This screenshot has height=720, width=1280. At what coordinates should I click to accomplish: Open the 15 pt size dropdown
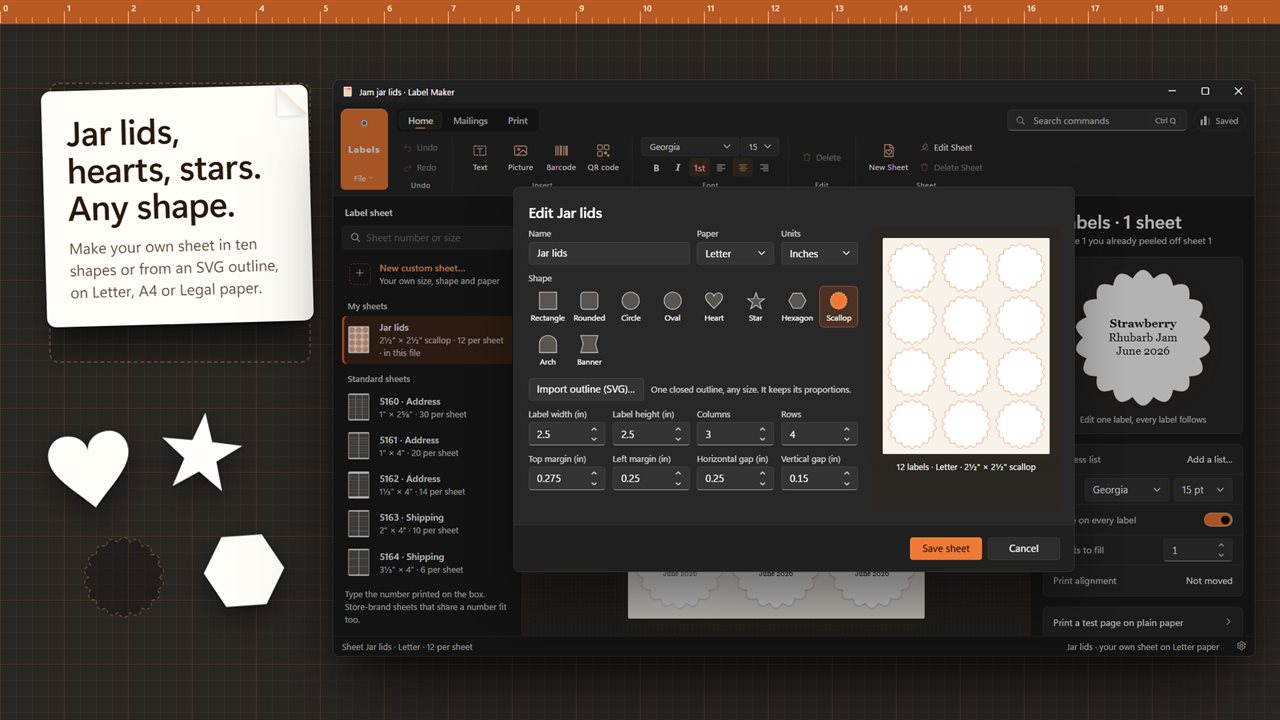pyautogui.click(x=1202, y=490)
